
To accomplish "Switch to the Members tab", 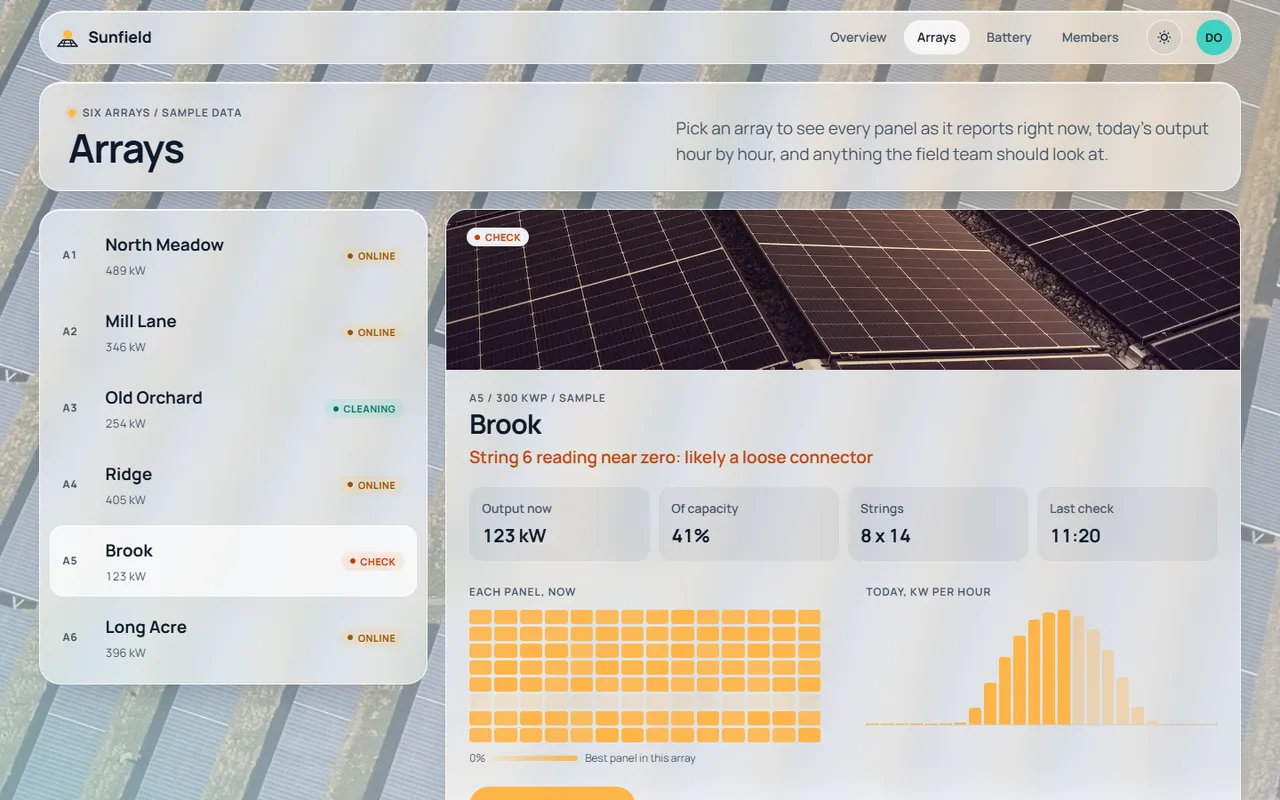I will point(1090,38).
